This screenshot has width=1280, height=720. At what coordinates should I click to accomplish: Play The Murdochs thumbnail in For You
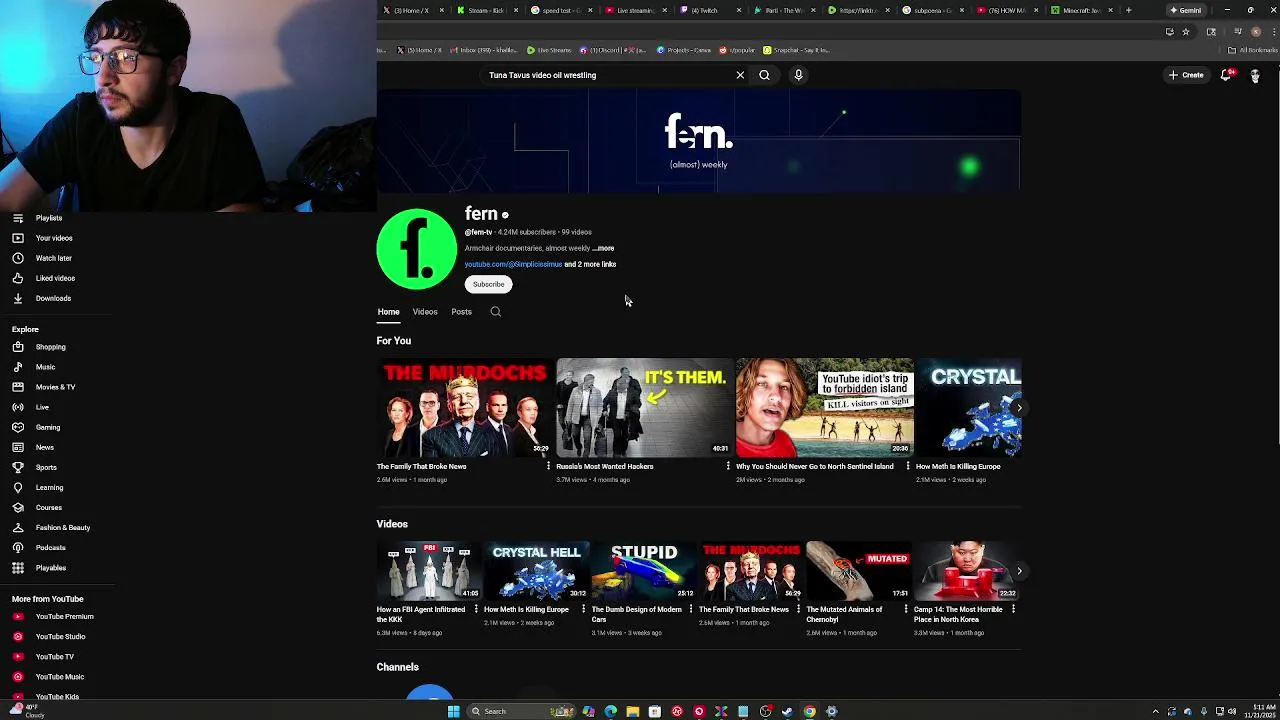(464, 408)
